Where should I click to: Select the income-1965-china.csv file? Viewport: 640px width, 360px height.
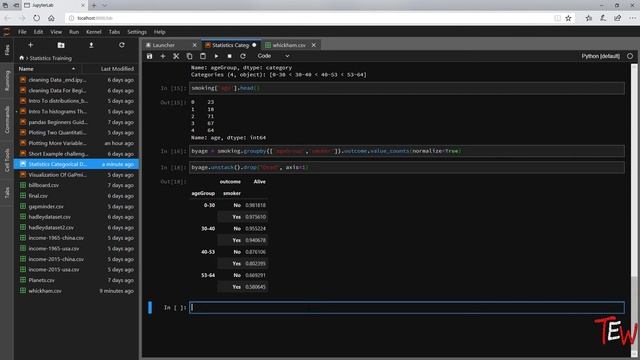(76, 238)
